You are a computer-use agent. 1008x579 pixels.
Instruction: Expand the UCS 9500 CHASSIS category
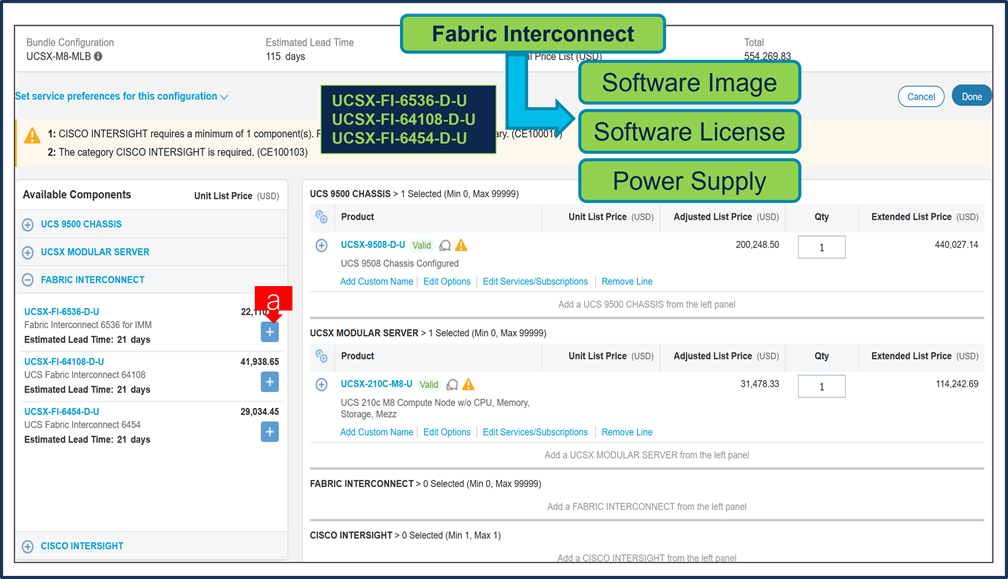[x=28, y=225]
